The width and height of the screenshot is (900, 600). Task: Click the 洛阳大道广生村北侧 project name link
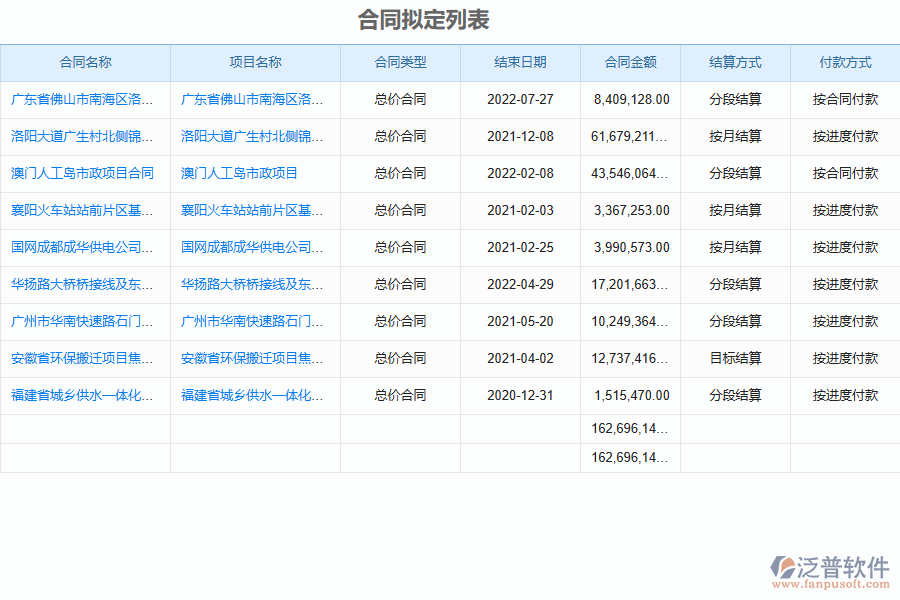[x=252, y=136]
